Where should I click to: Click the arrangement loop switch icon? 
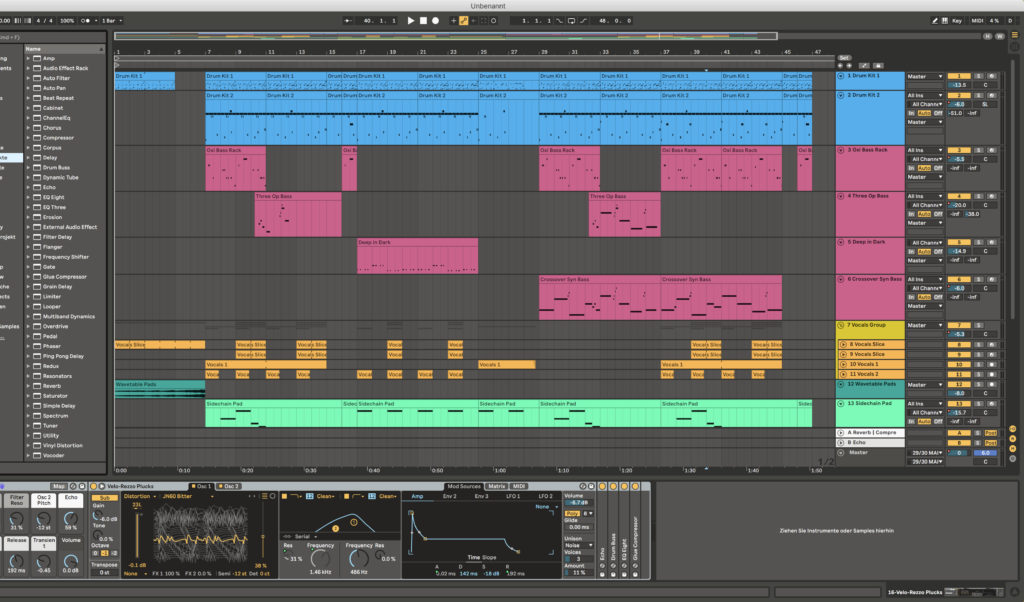[x=572, y=20]
